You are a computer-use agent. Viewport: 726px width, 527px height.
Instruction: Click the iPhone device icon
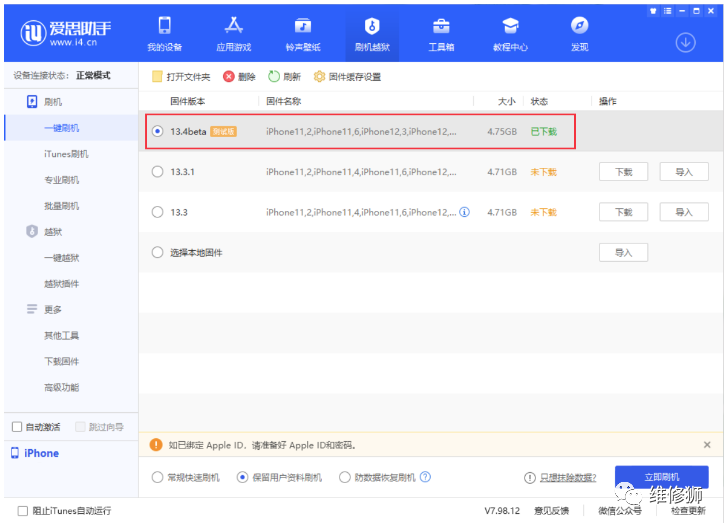[x=15, y=453]
